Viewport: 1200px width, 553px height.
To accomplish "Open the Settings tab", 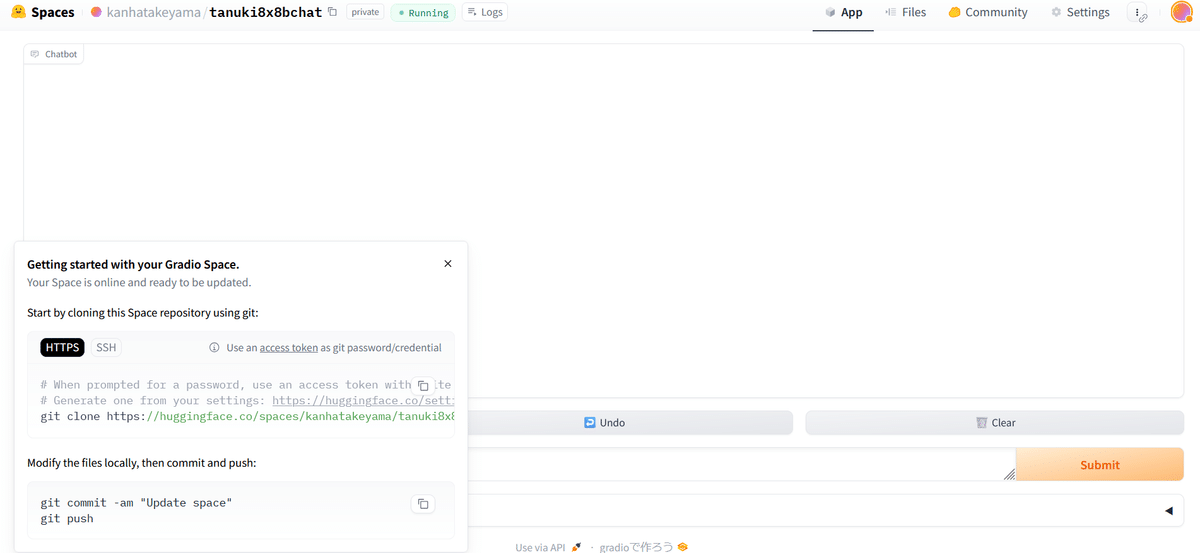I will coord(1080,13).
